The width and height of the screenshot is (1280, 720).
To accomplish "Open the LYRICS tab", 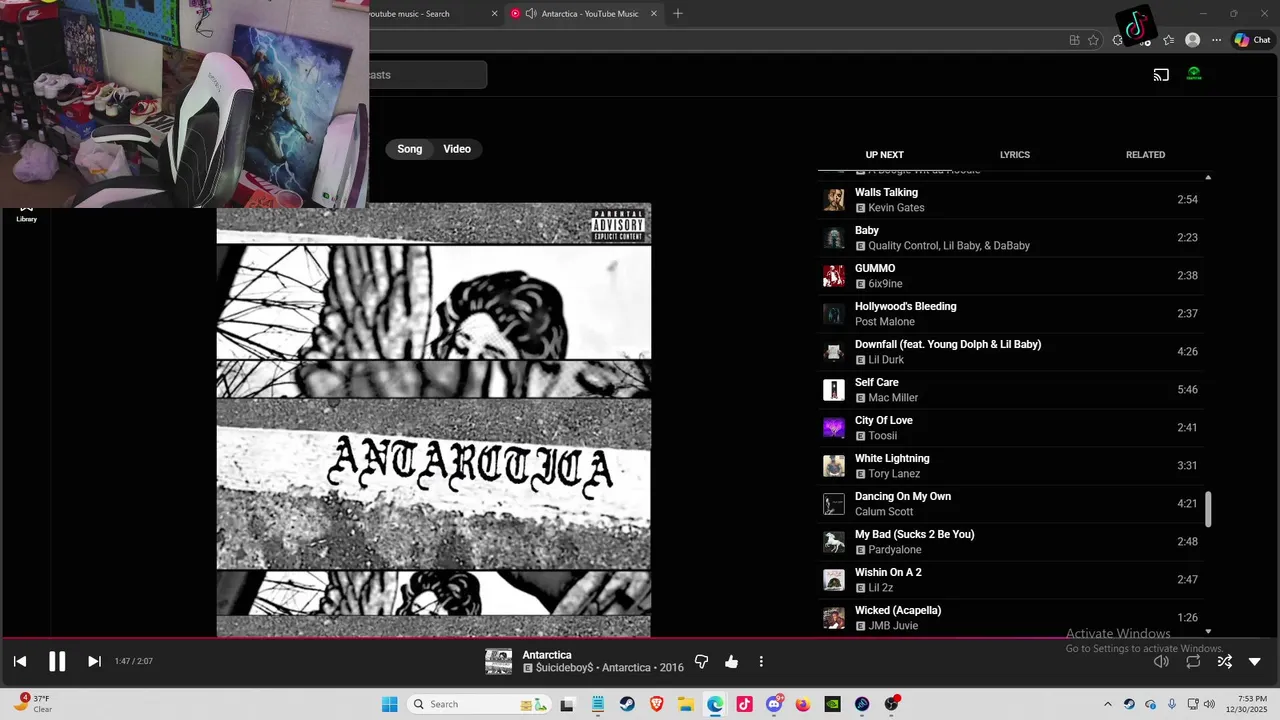I will click(x=1015, y=155).
